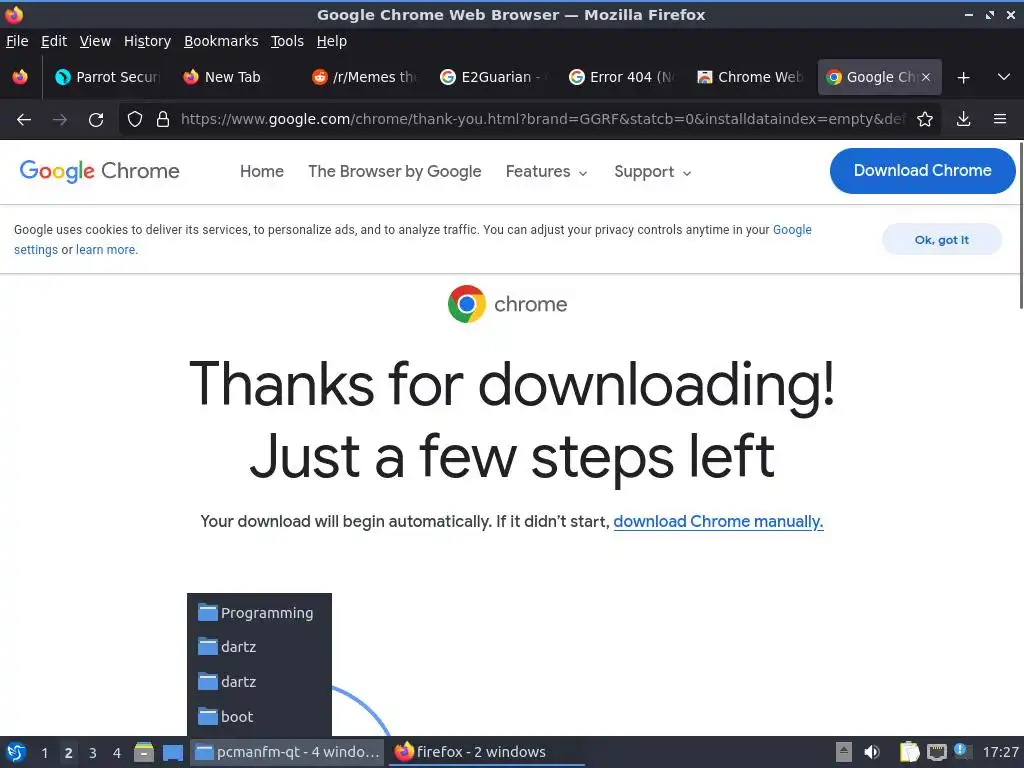
Task: Open the Tools menu
Action: pos(287,41)
